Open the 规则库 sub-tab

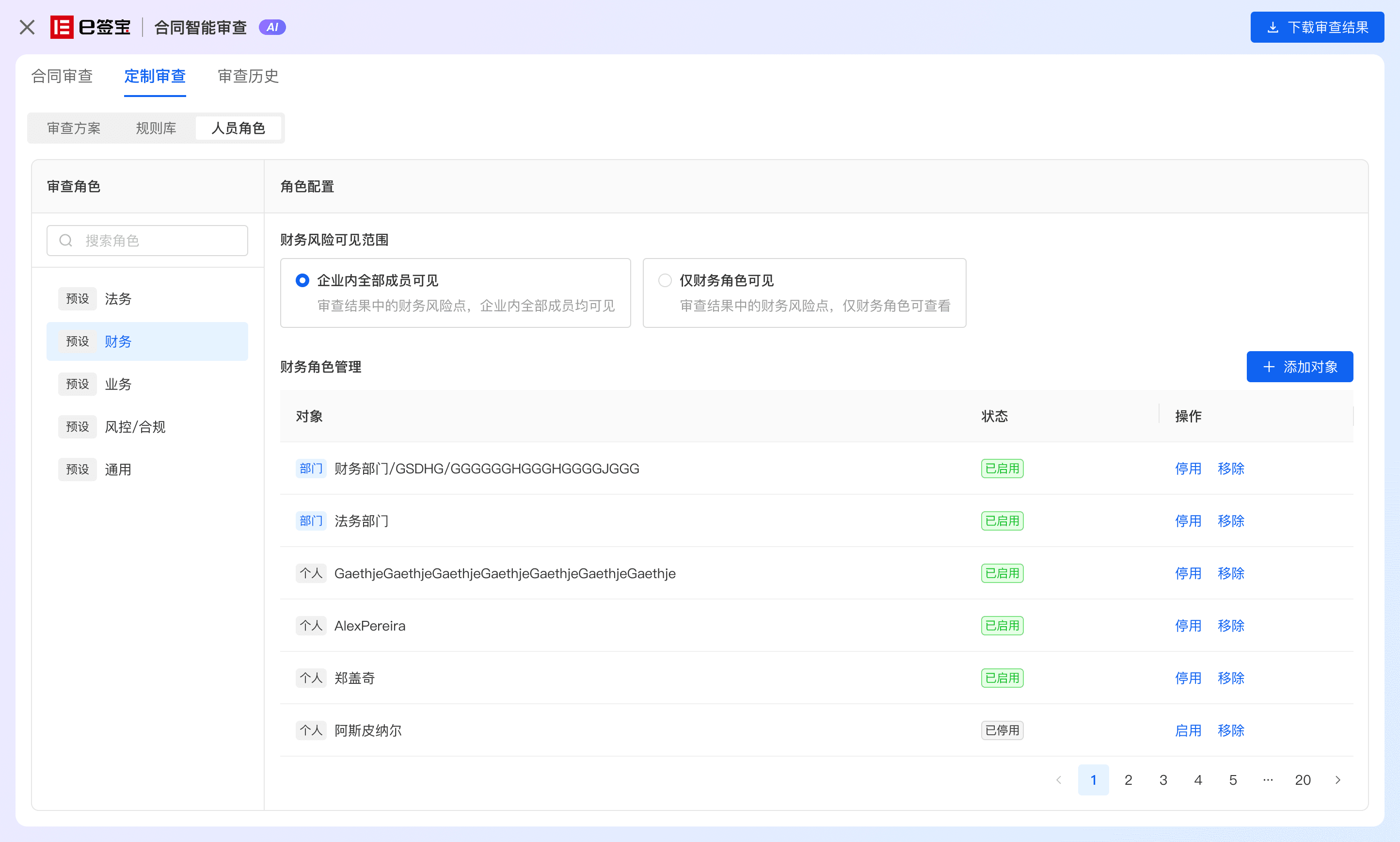[x=156, y=128]
